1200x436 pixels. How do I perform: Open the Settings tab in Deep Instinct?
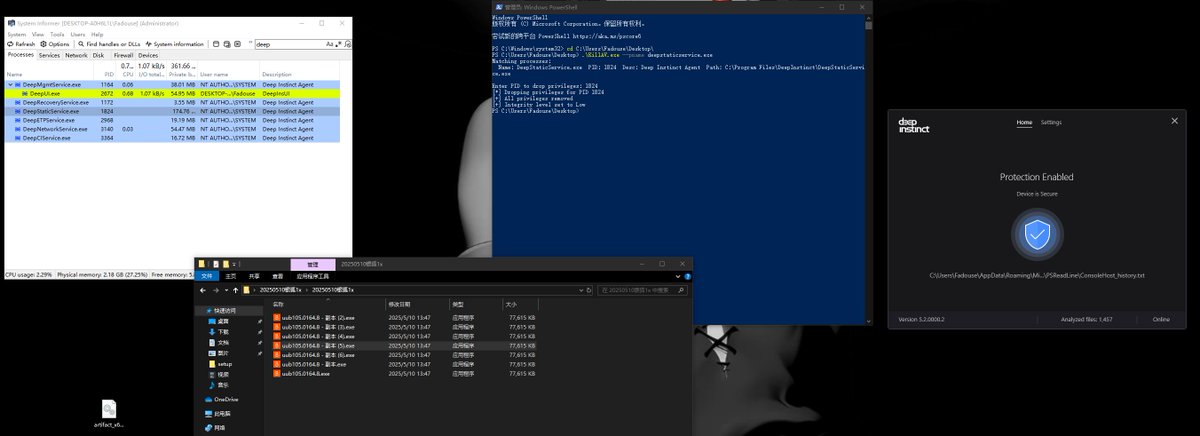coord(1051,122)
